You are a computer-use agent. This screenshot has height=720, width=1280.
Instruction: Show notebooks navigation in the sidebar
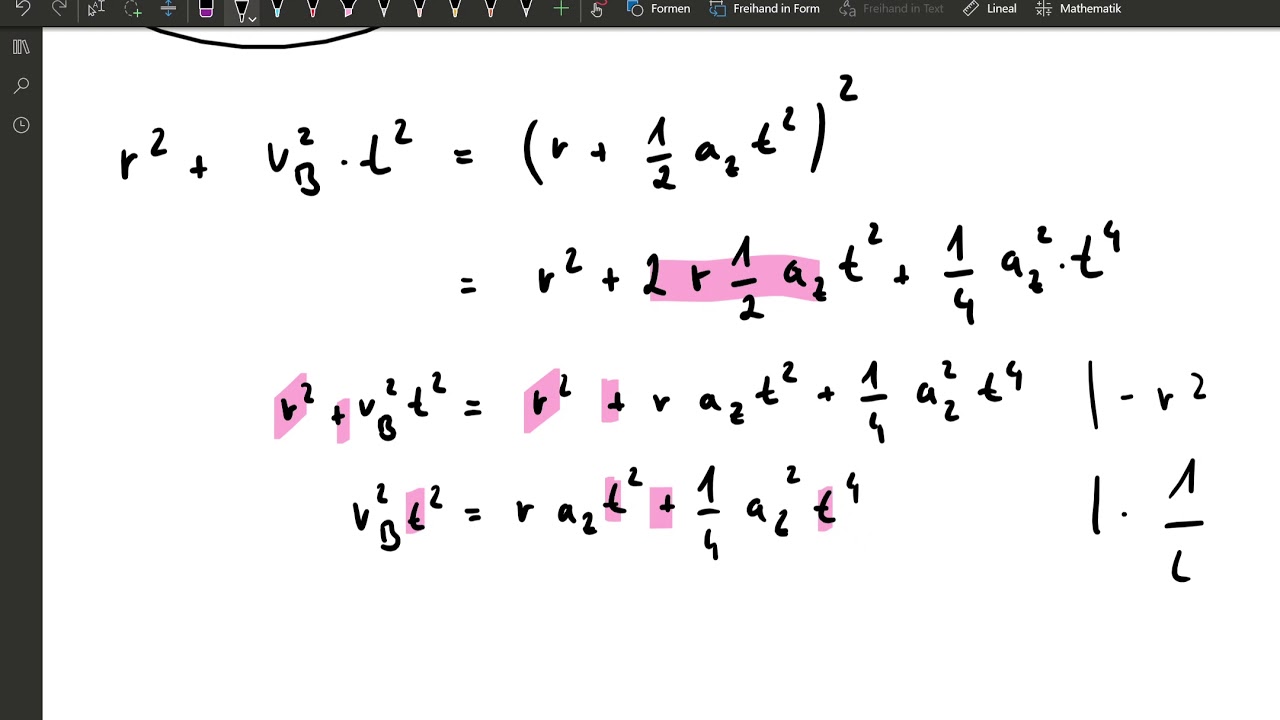21,47
